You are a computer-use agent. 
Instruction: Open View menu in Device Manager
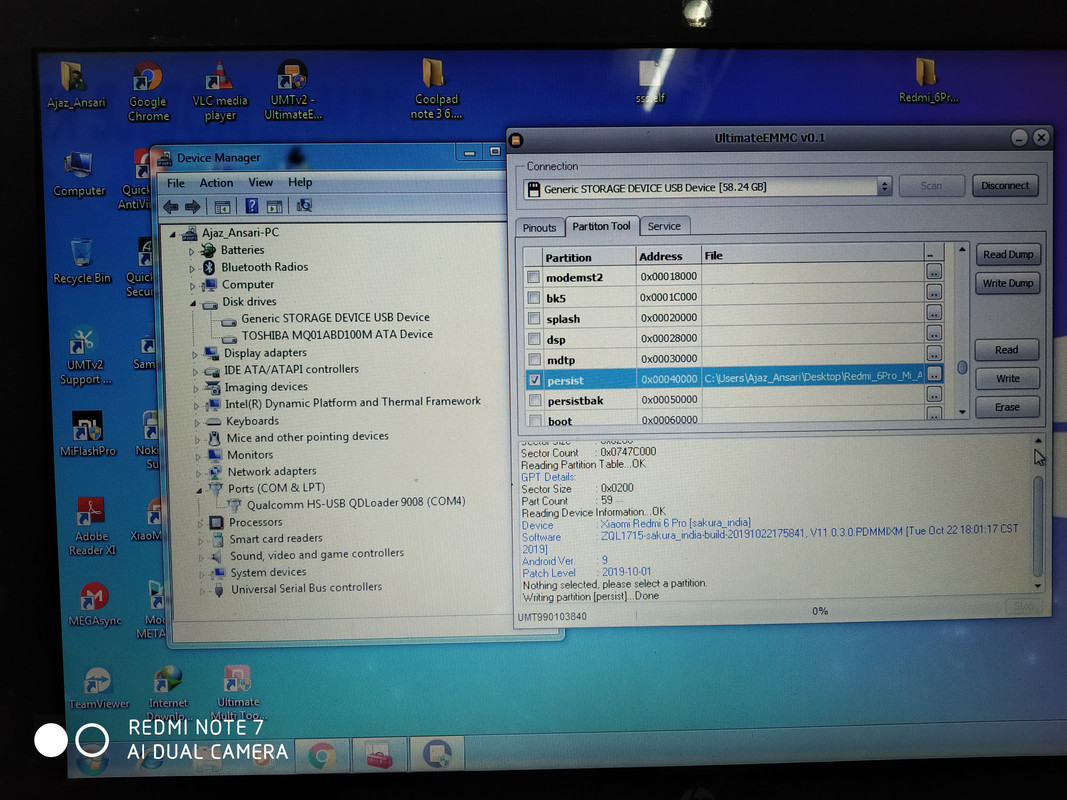click(x=260, y=182)
